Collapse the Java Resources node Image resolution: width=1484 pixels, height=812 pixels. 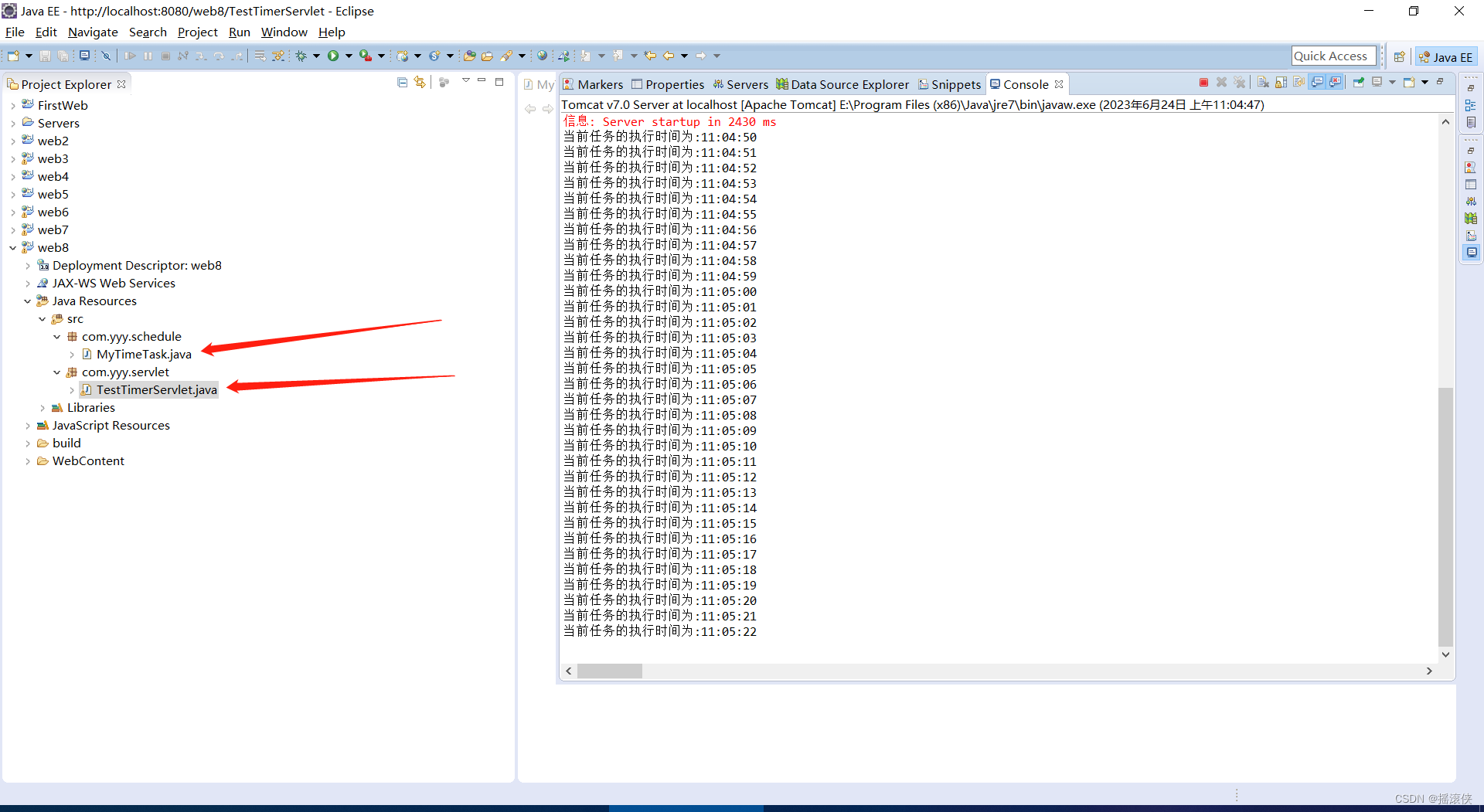(x=28, y=301)
